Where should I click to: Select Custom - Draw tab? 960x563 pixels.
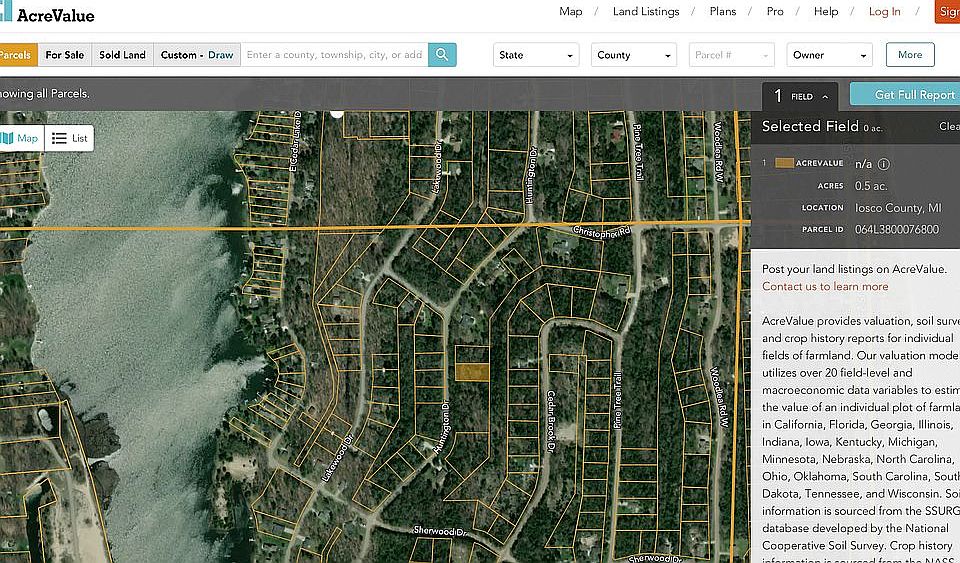(x=197, y=55)
